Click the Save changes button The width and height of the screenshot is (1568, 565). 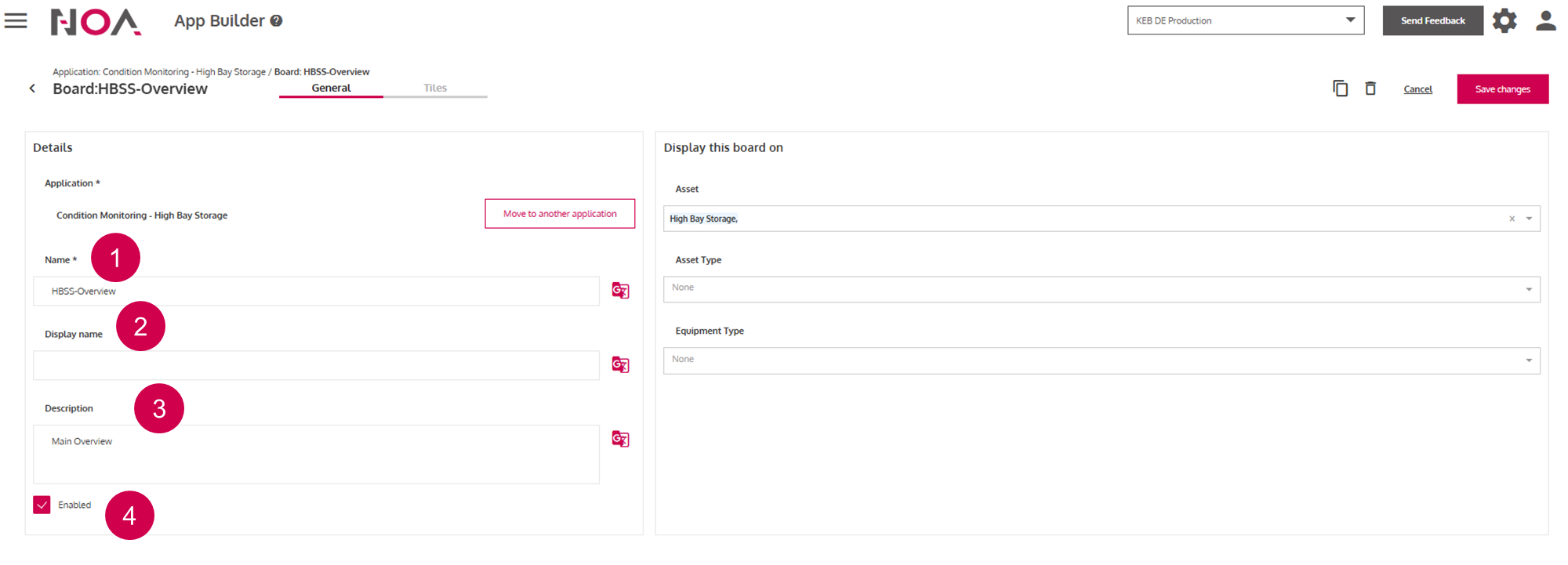[1502, 89]
